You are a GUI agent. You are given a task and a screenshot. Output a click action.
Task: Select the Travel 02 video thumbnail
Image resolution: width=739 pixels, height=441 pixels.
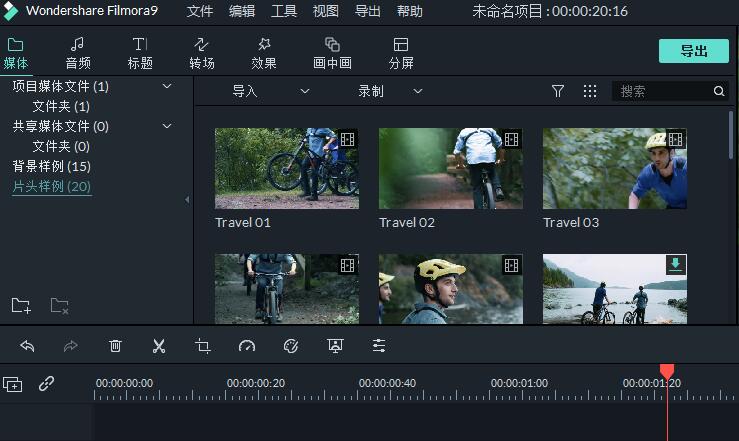click(451, 168)
